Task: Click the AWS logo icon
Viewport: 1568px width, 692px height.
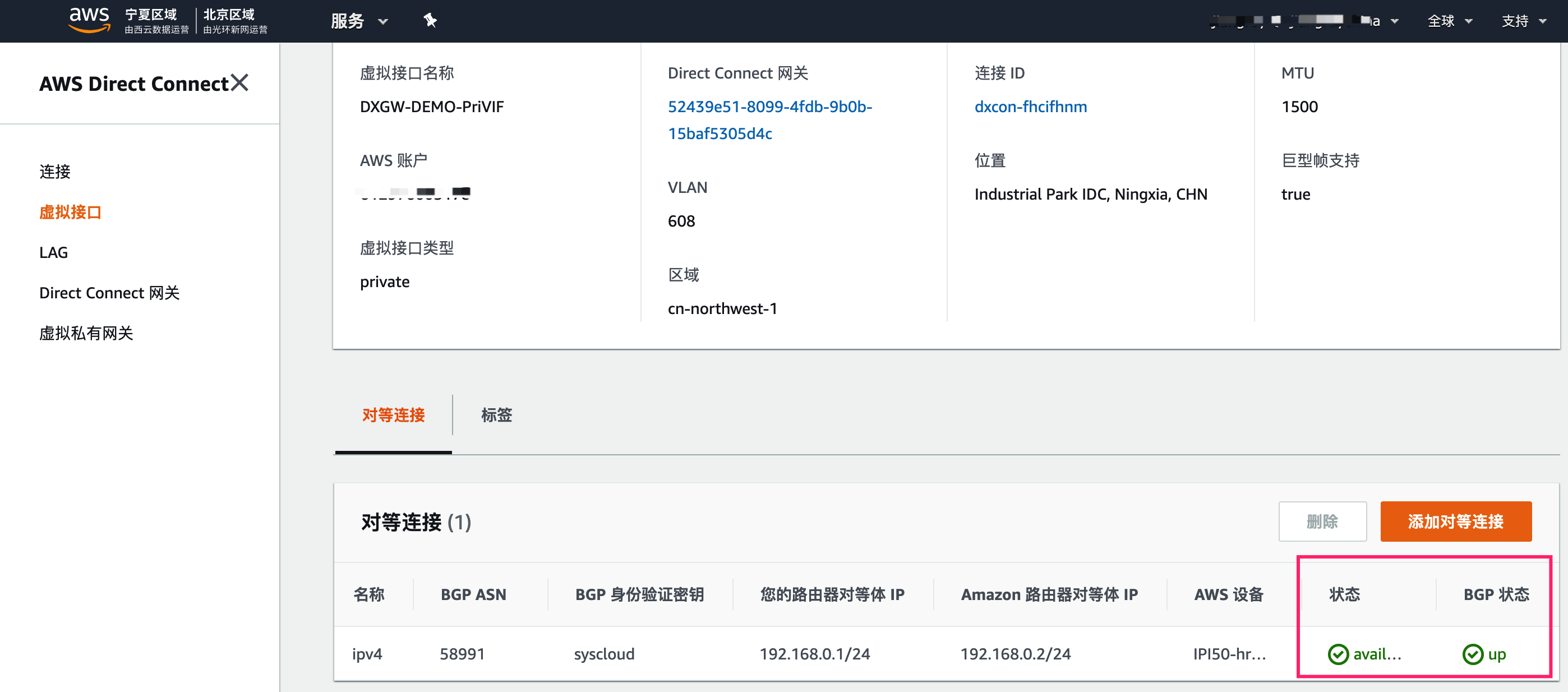Action: pos(89,20)
